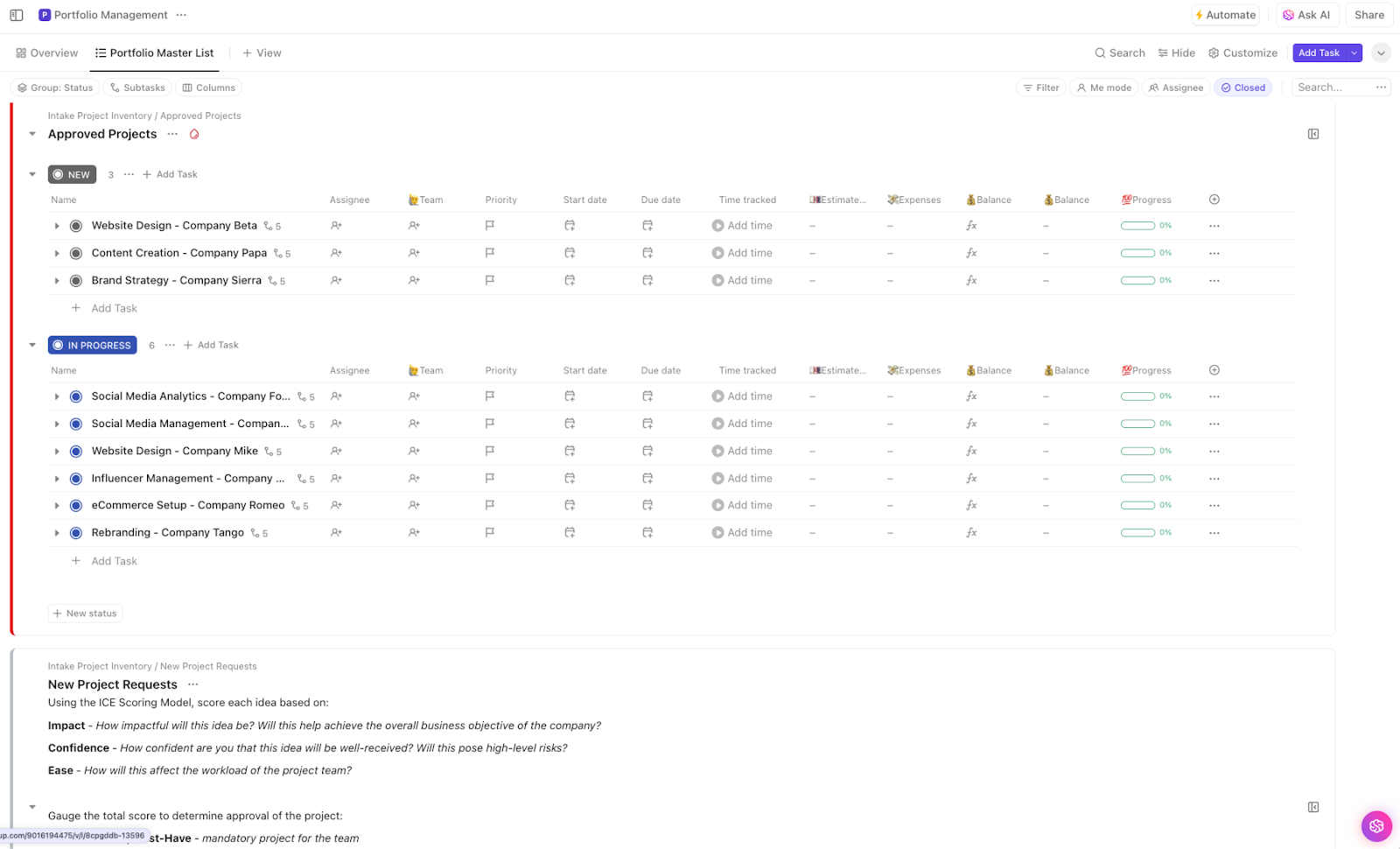Switch to the Overview tab

coord(47,53)
